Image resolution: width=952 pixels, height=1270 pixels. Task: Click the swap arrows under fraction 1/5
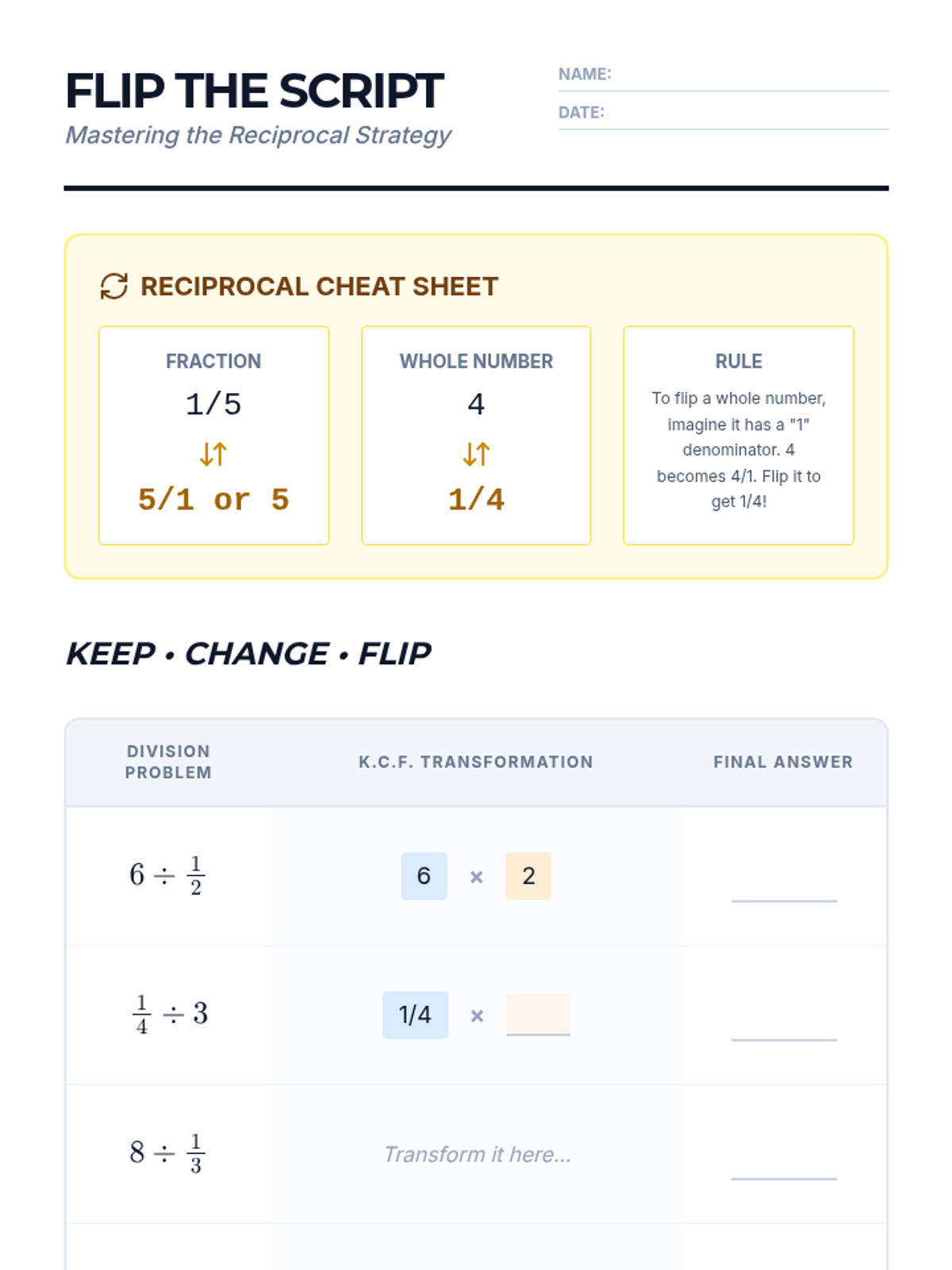pos(213,454)
